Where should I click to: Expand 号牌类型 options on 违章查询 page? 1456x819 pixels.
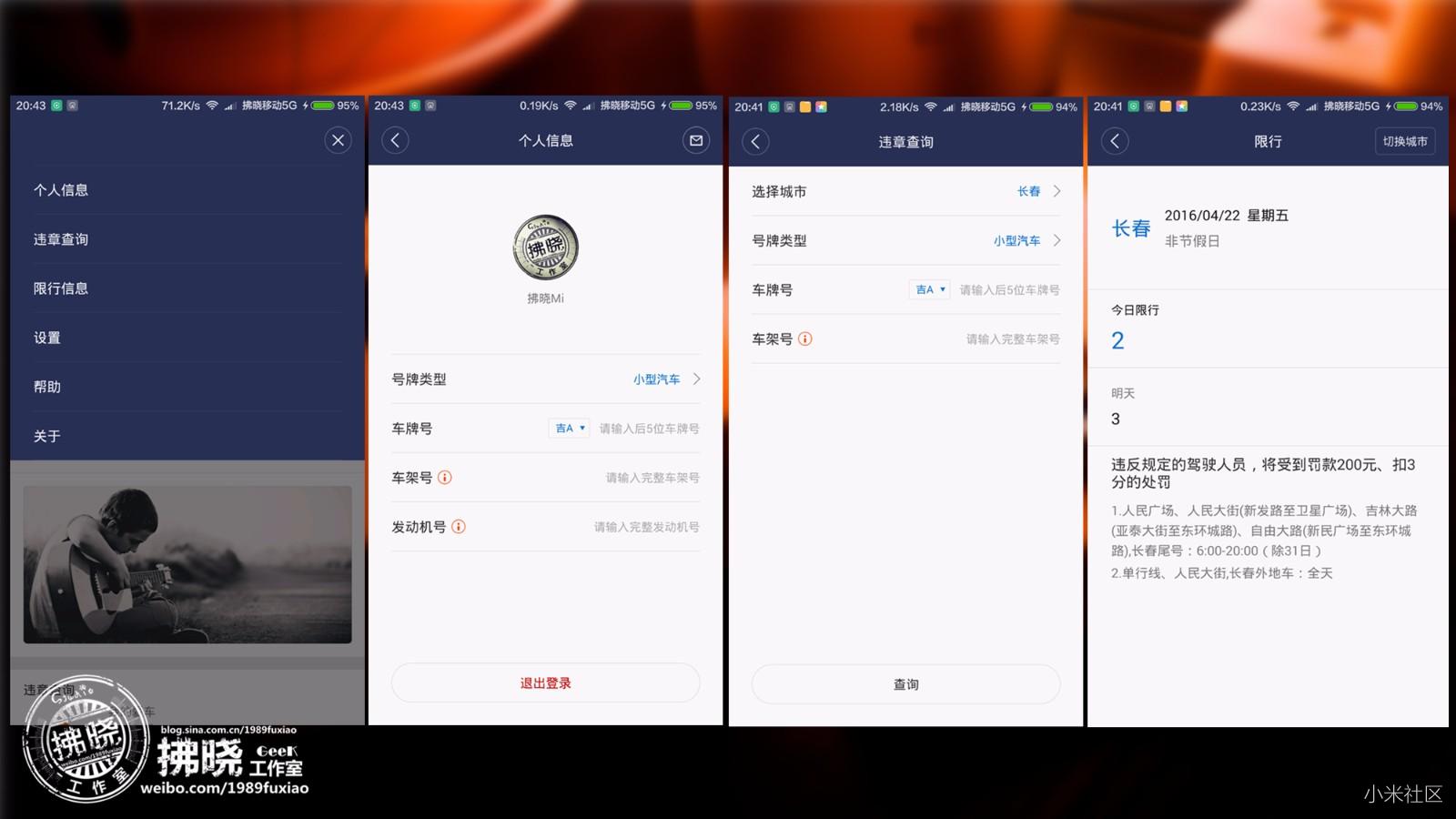(x=1024, y=240)
